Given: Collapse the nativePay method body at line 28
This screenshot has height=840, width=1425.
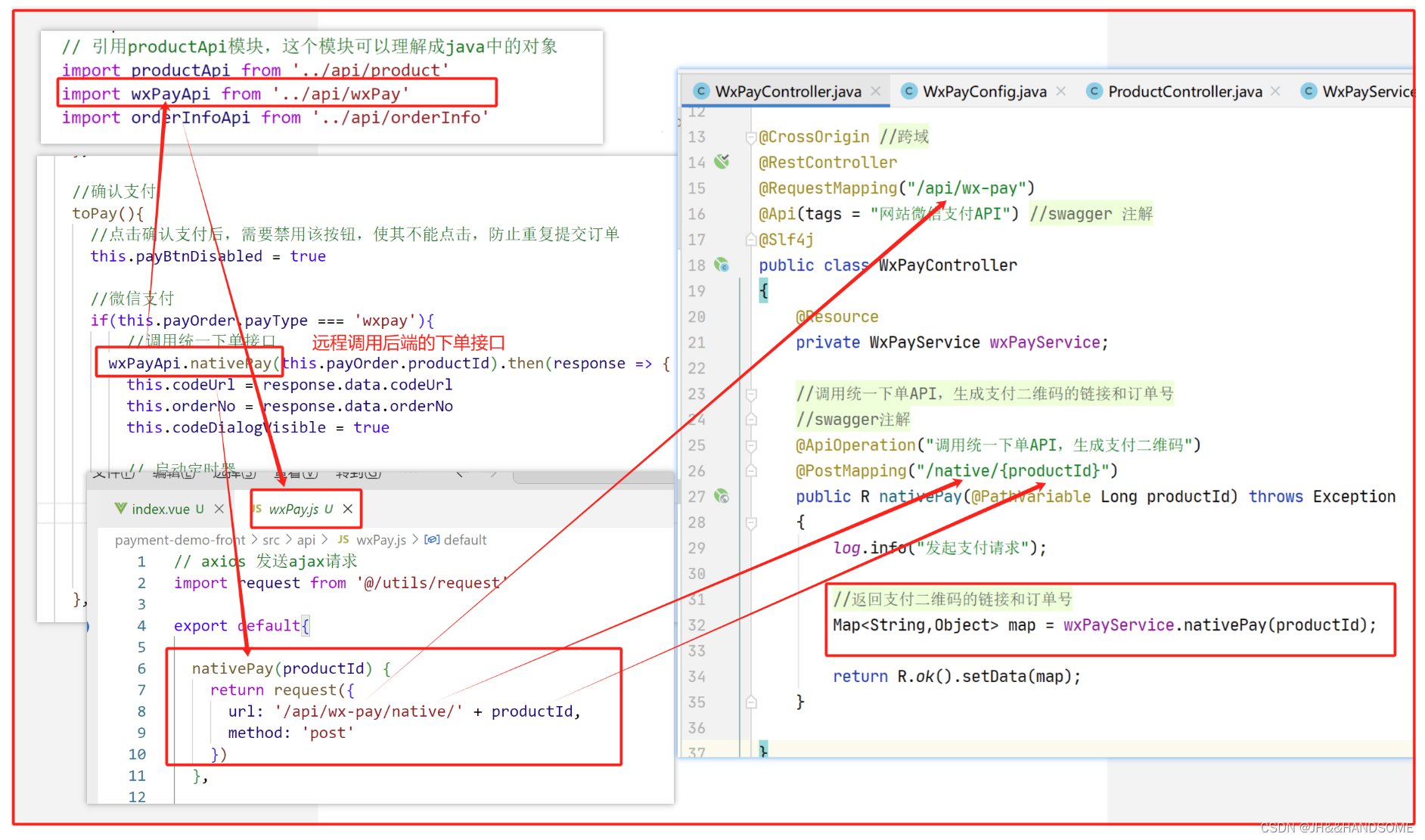Looking at the screenshot, I should coord(751,522).
